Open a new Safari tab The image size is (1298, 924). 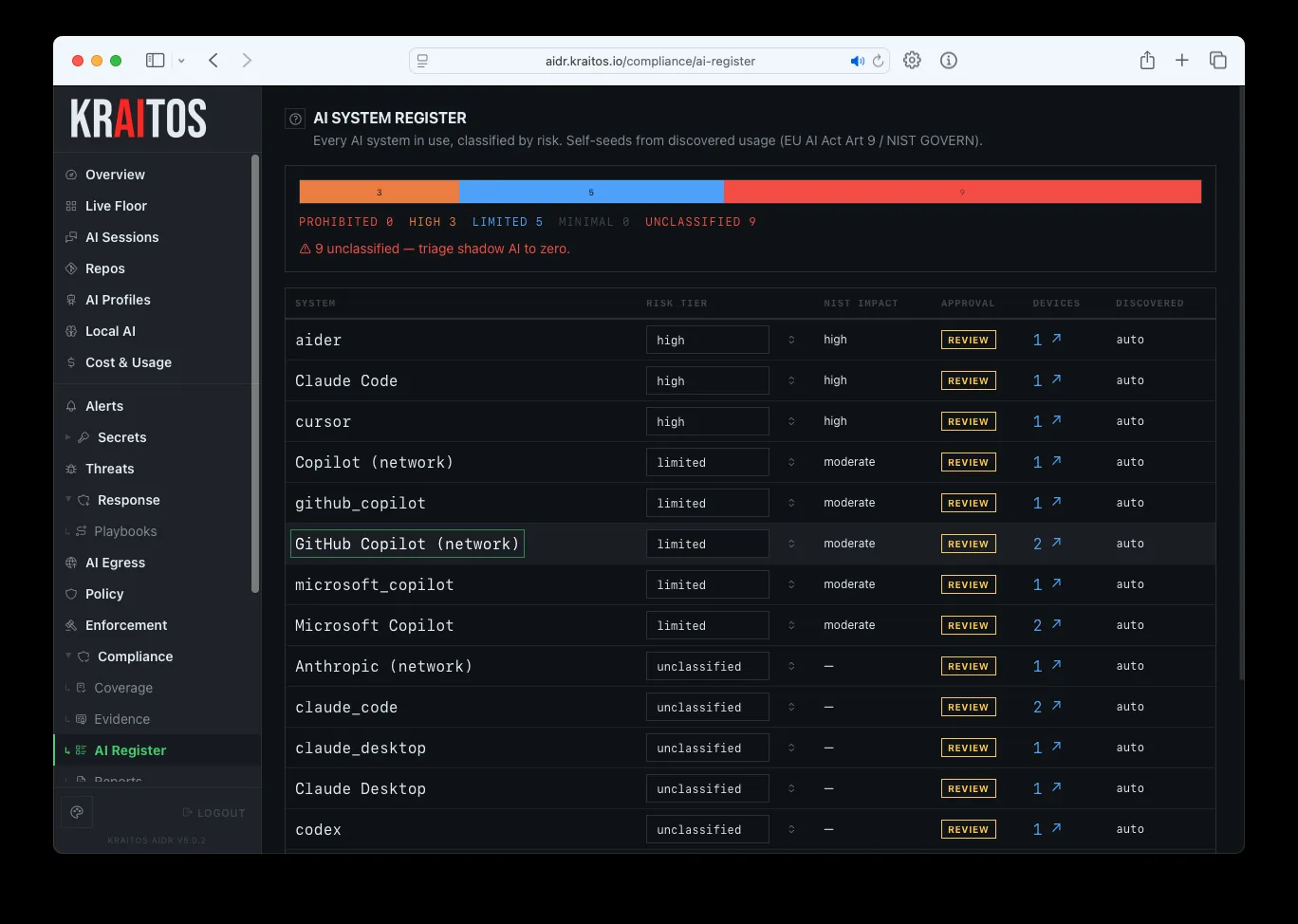tap(1182, 60)
